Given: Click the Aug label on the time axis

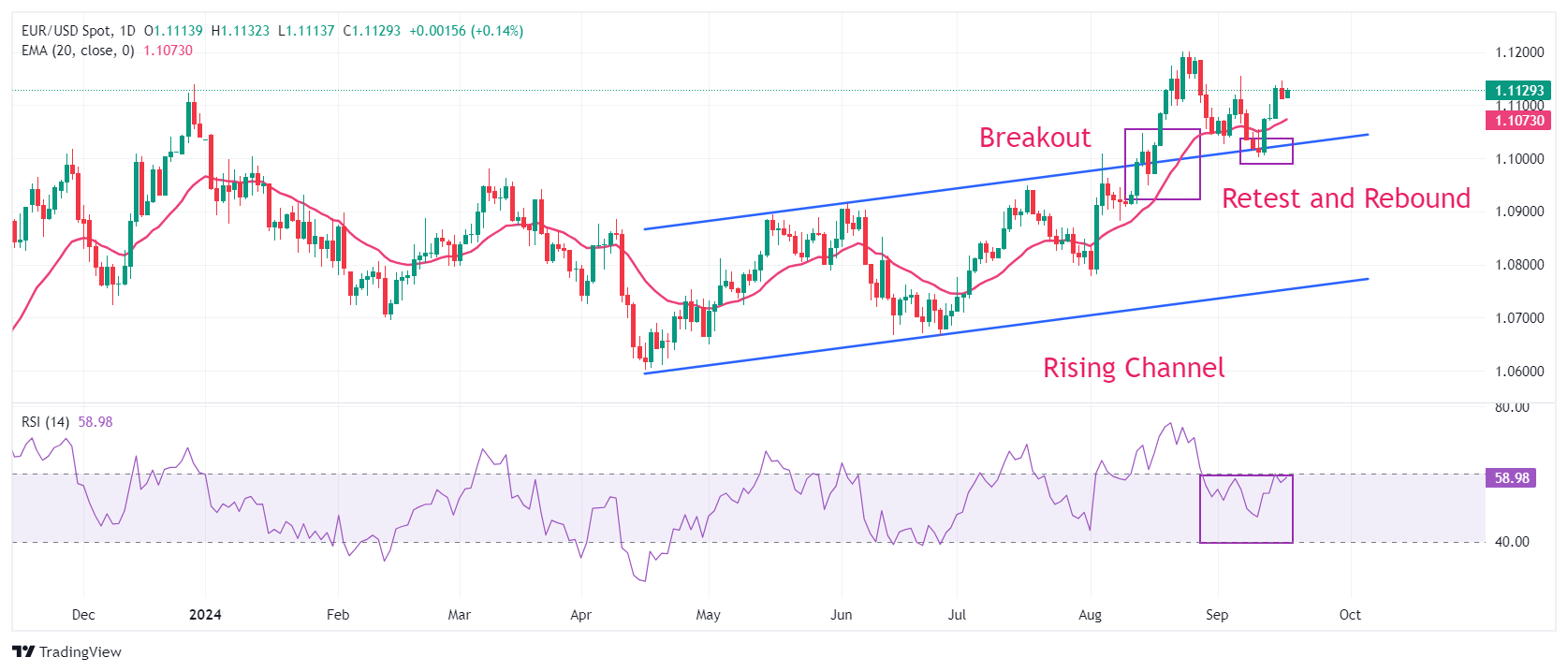Looking at the screenshot, I should pyautogui.click(x=1090, y=615).
